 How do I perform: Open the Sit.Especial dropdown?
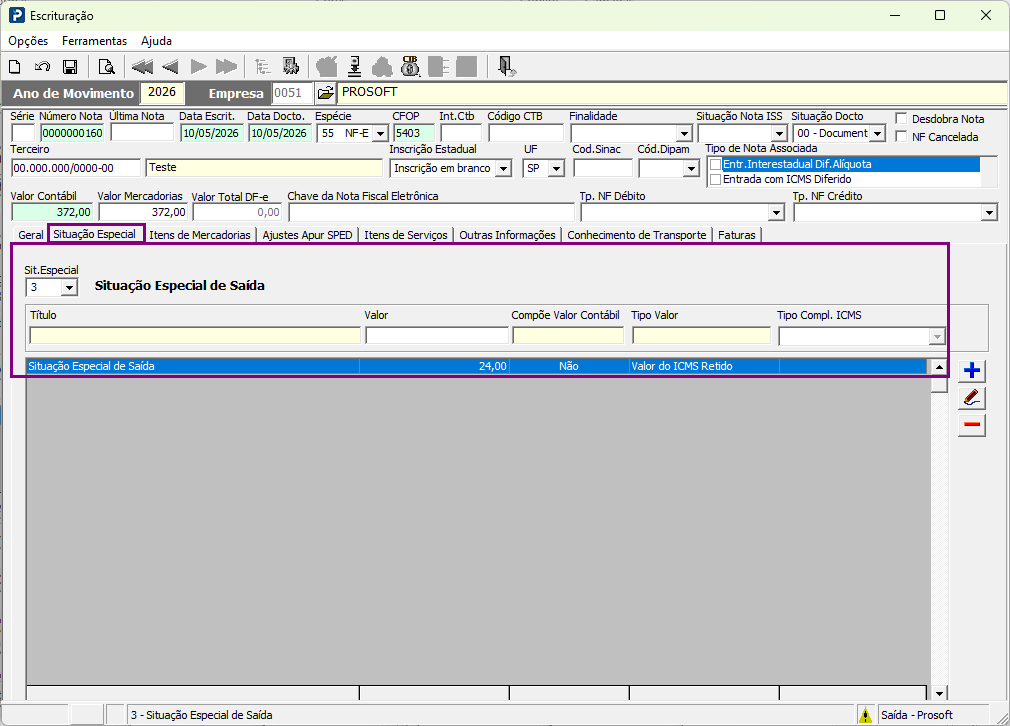coord(69,287)
